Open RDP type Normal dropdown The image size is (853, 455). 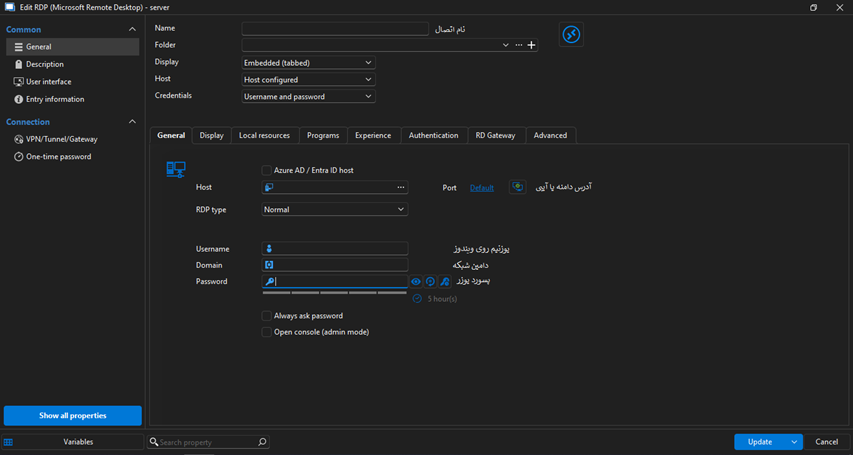click(335, 209)
